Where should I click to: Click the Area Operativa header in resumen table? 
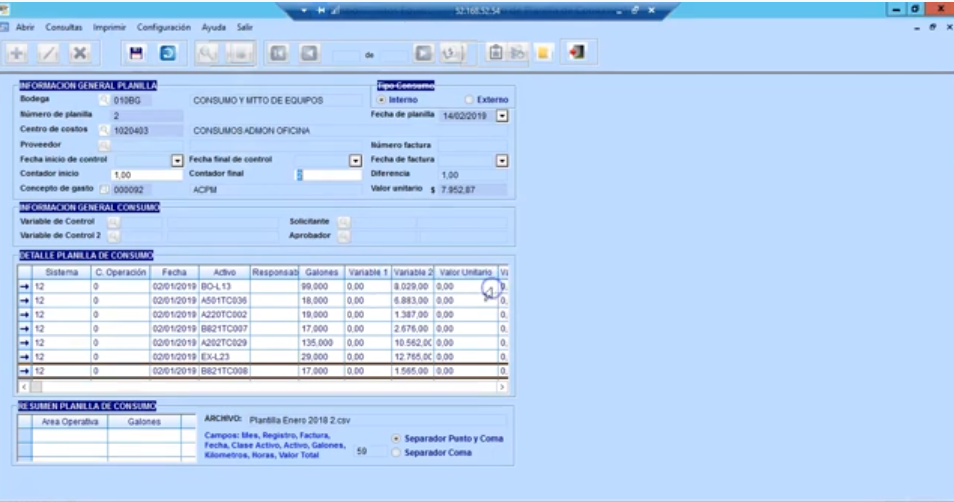(x=69, y=422)
